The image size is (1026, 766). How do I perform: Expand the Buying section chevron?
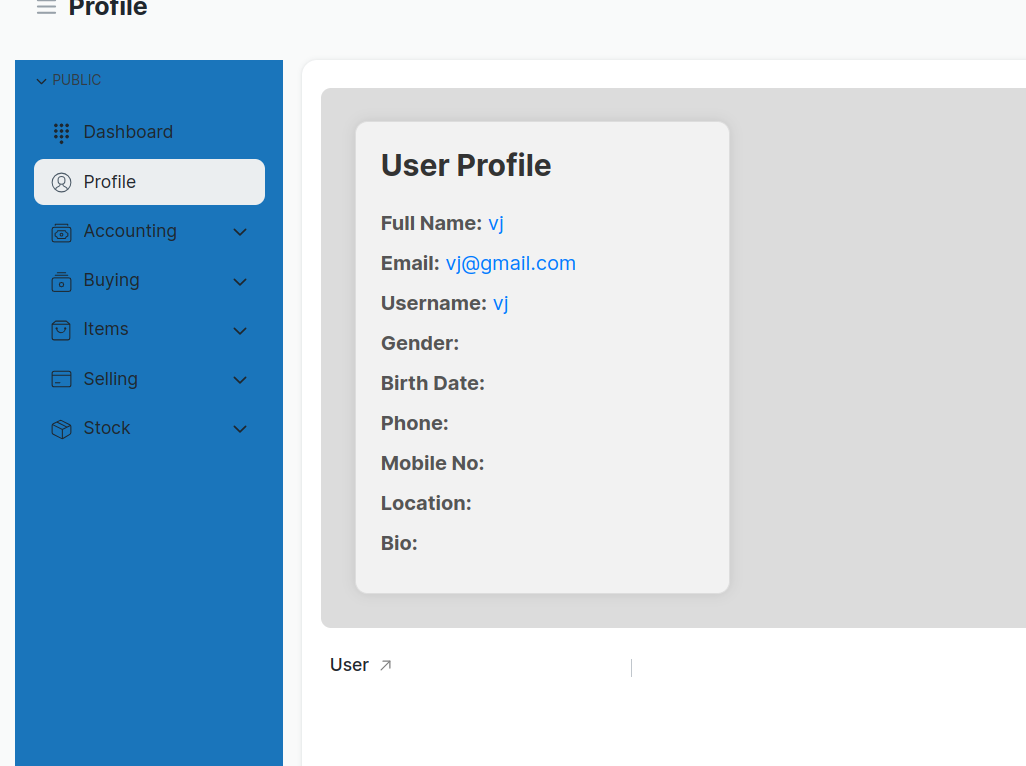pos(240,282)
